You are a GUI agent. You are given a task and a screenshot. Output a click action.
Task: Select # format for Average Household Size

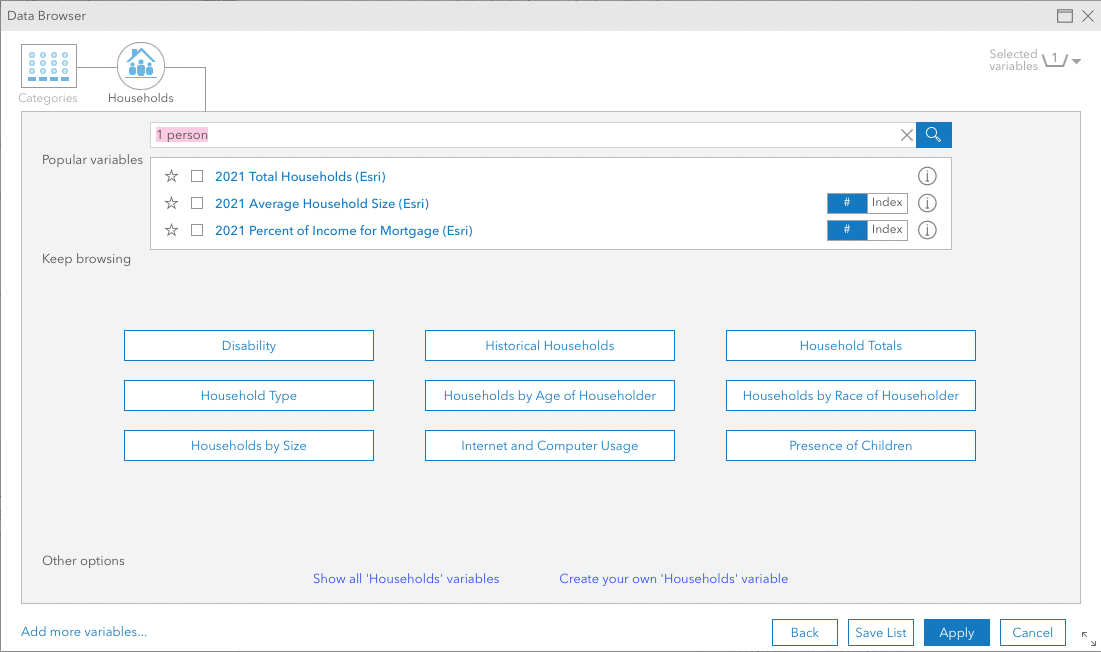click(x=847, y=203)
